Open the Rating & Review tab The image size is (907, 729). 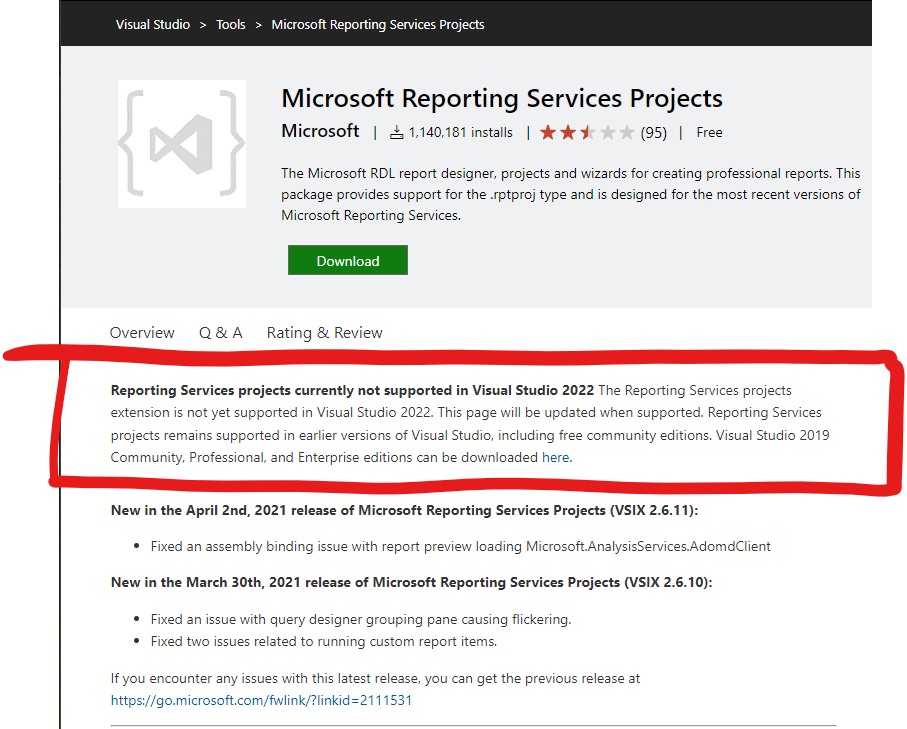coord(325,333)
